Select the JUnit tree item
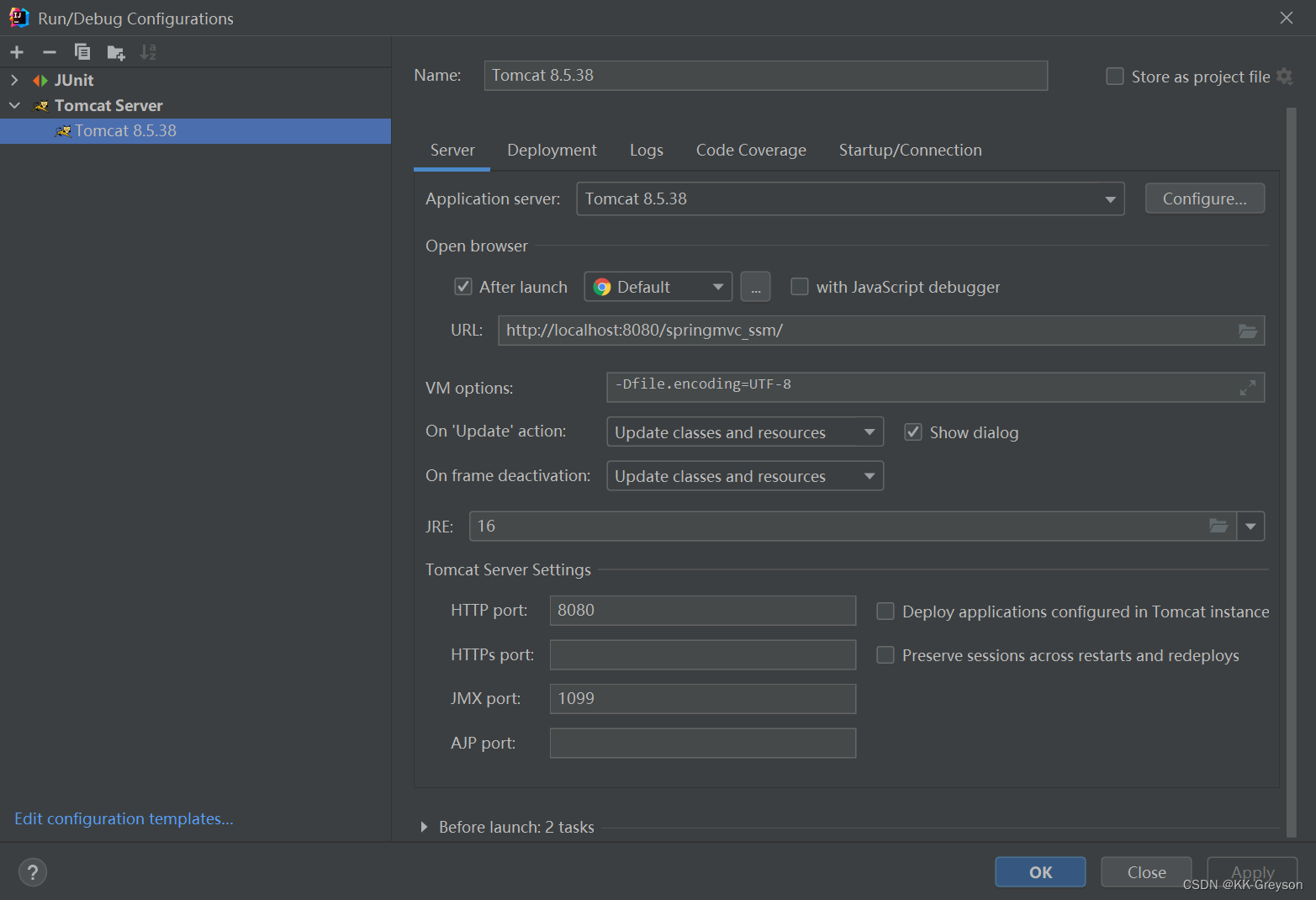The width and height of the screenshot is (1316, 900). click(195, 81)
